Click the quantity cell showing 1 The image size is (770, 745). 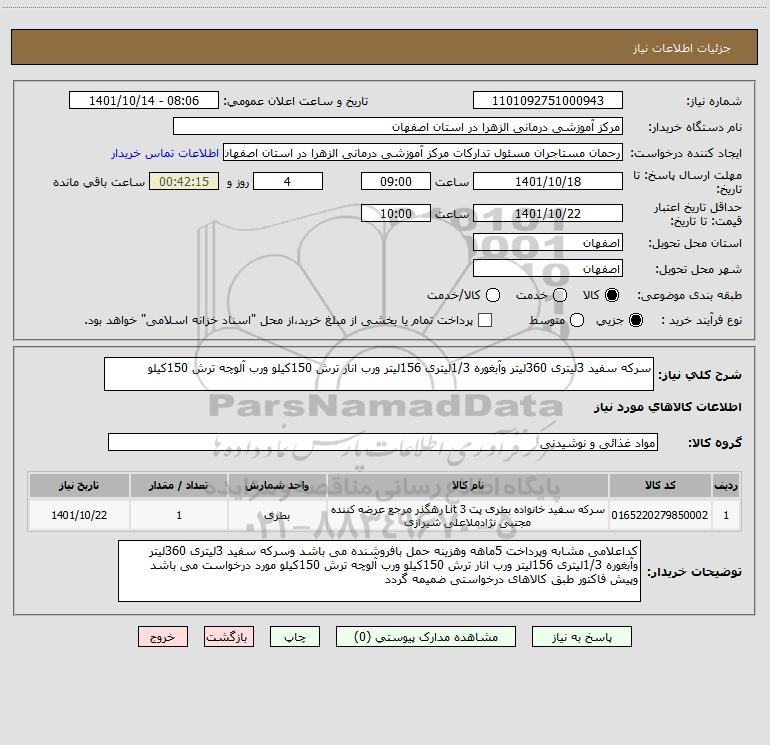tap(179, 515)
